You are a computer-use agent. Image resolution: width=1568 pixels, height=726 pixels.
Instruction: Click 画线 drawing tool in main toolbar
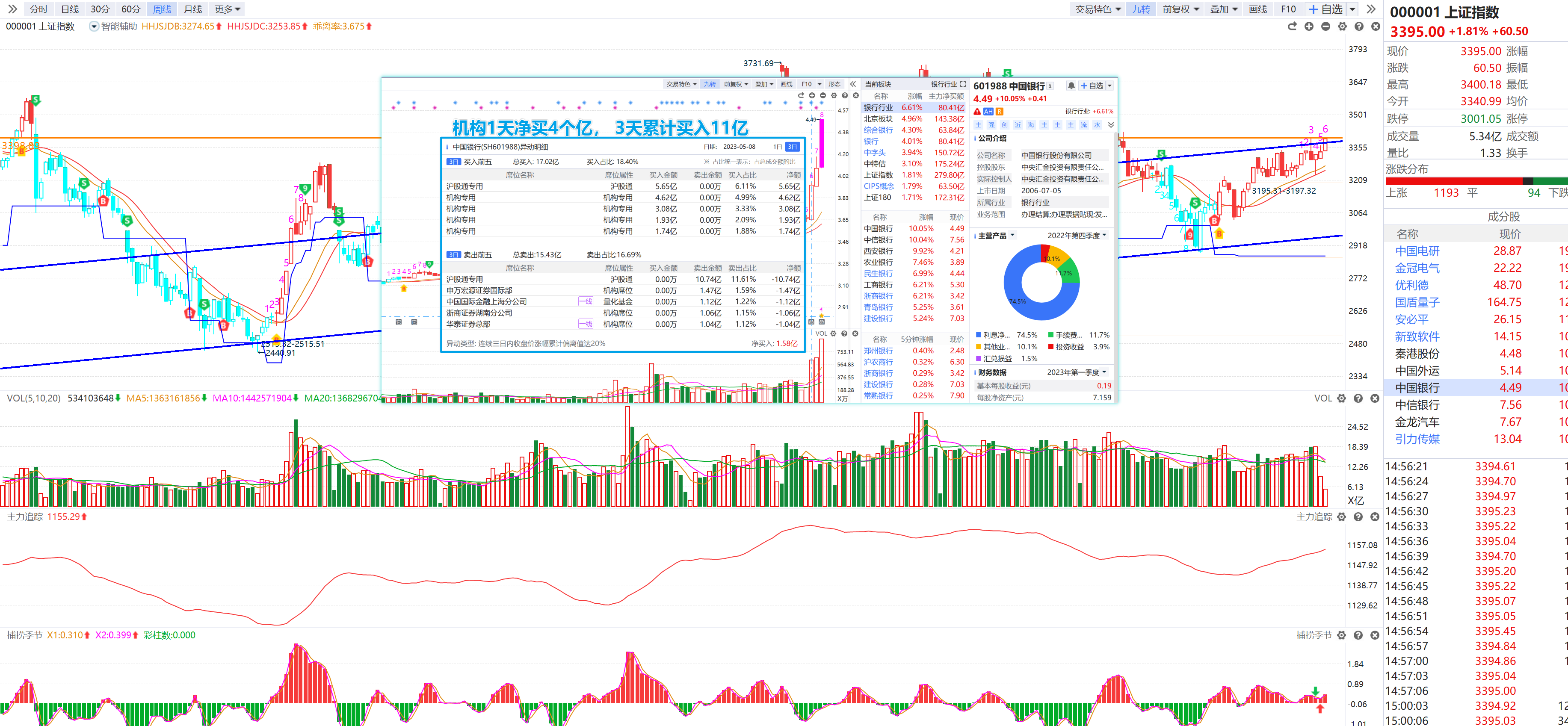pos(1257,9)
